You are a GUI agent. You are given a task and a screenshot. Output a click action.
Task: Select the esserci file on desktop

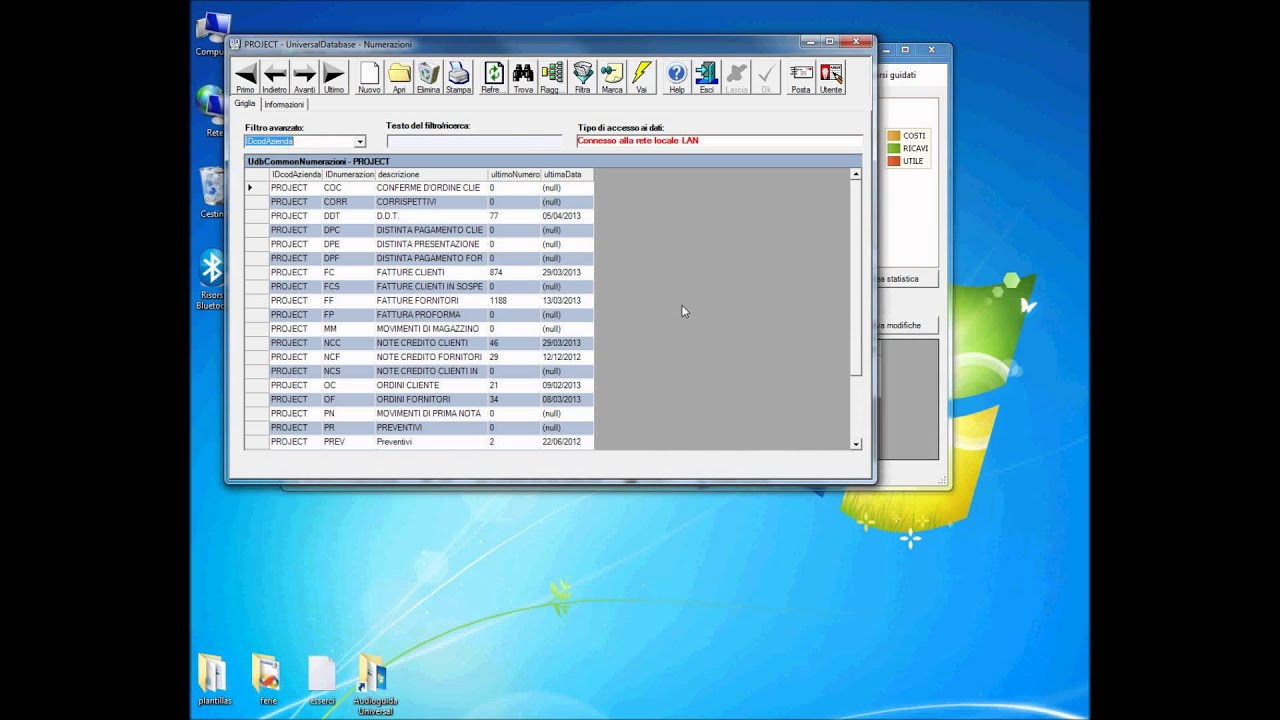[321, 680]
